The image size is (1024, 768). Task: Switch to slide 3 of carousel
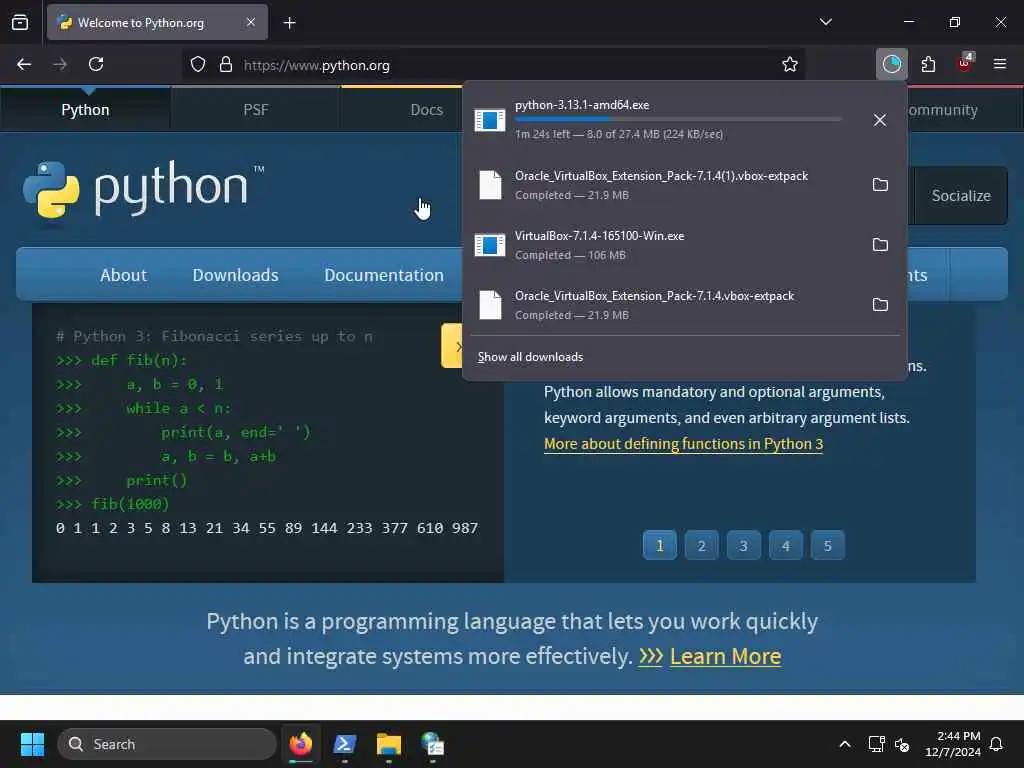click(x=743, y=545)
